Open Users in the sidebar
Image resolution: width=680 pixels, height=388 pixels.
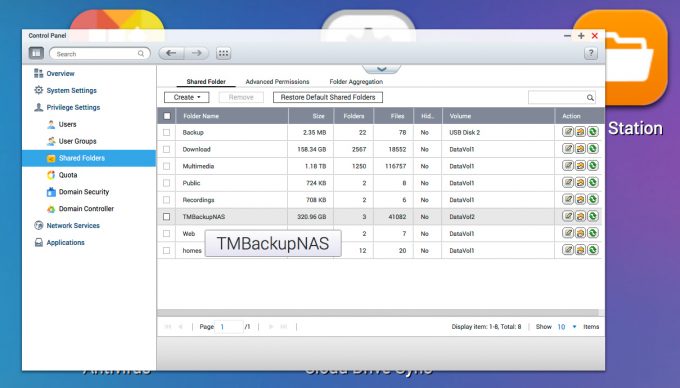click(x=61, y=124)
